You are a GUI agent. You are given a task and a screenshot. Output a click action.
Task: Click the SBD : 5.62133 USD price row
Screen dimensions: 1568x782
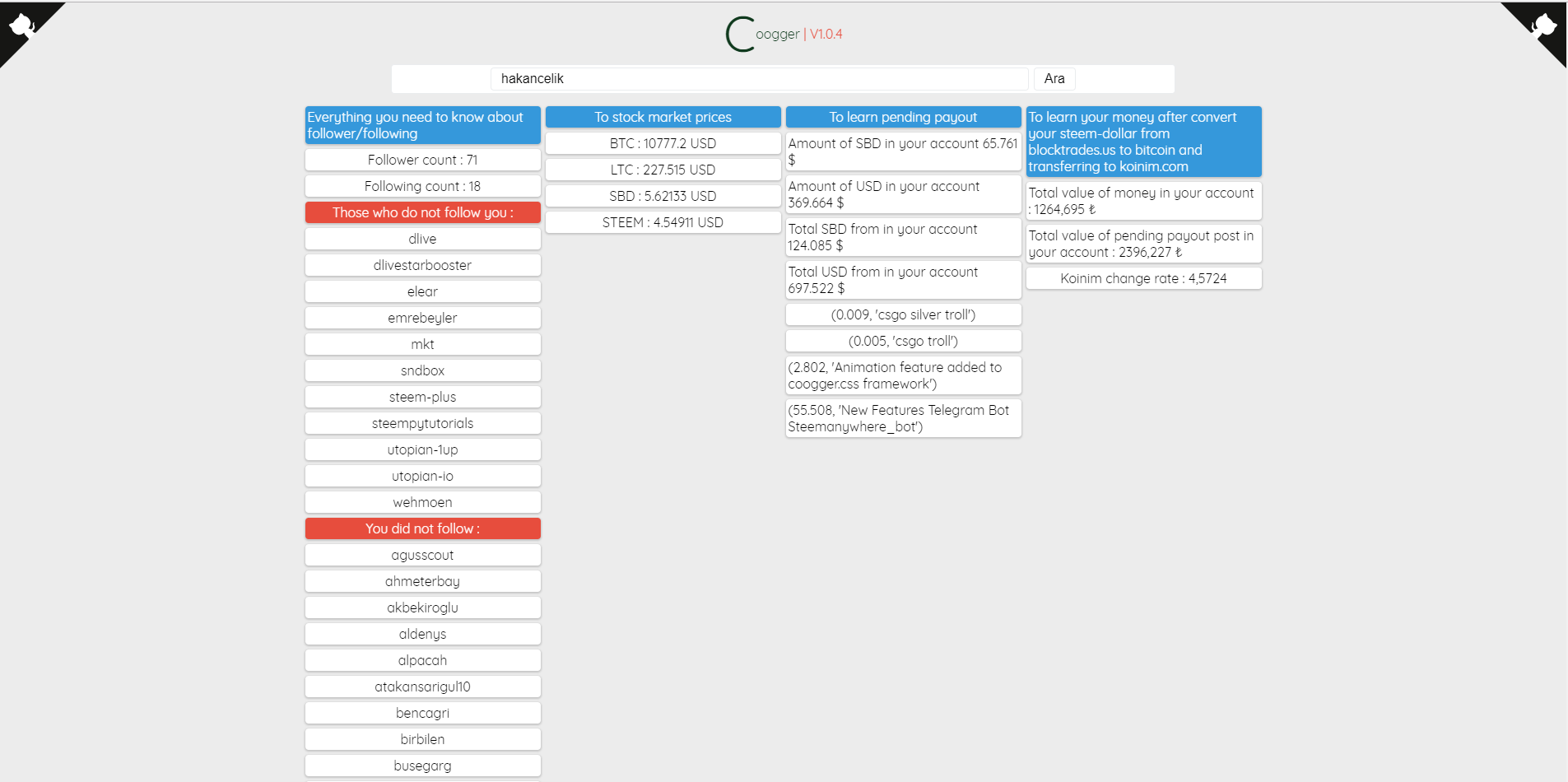663,196
